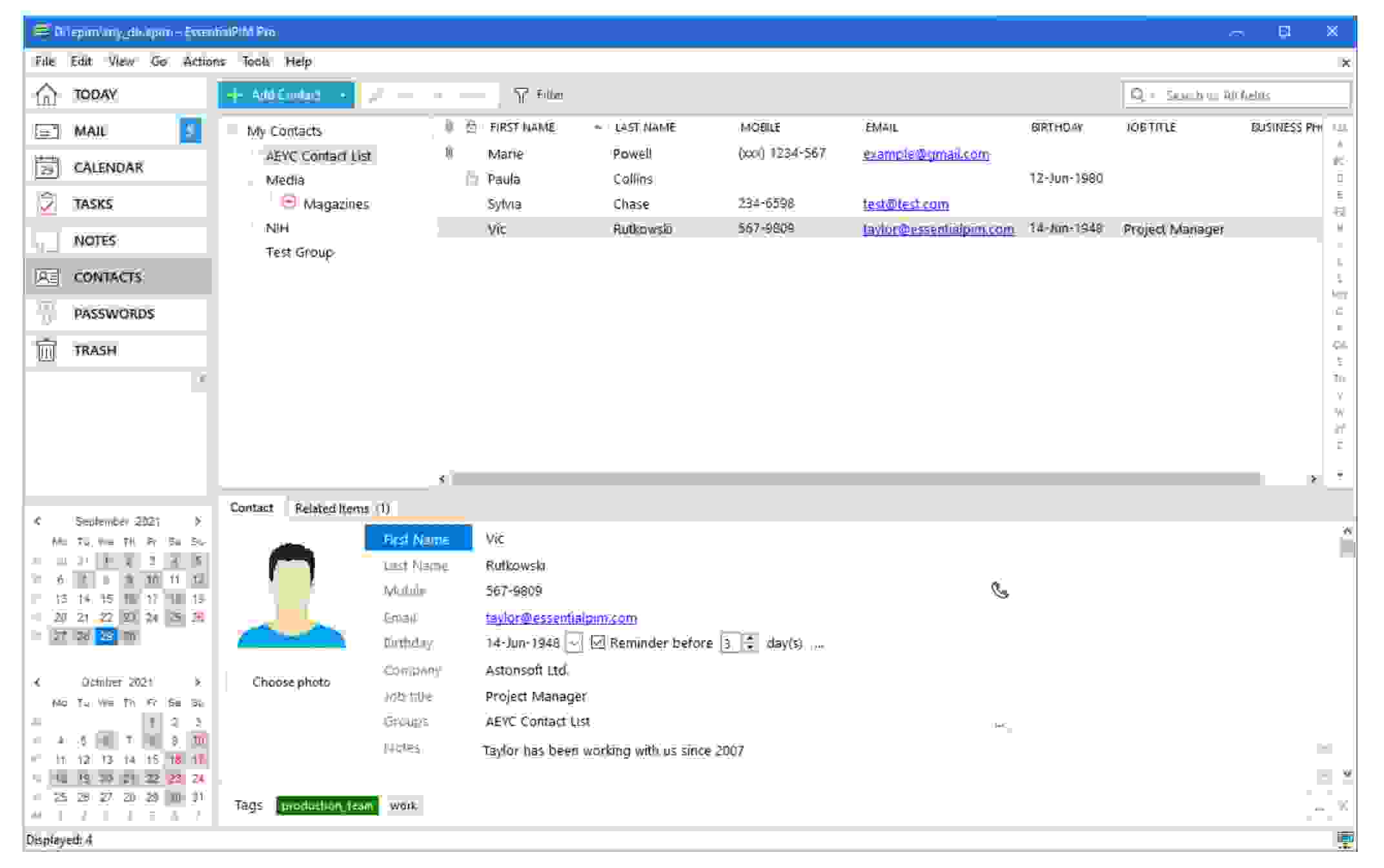Jump to the bottom of the alphabet index

coord(1340,476)
